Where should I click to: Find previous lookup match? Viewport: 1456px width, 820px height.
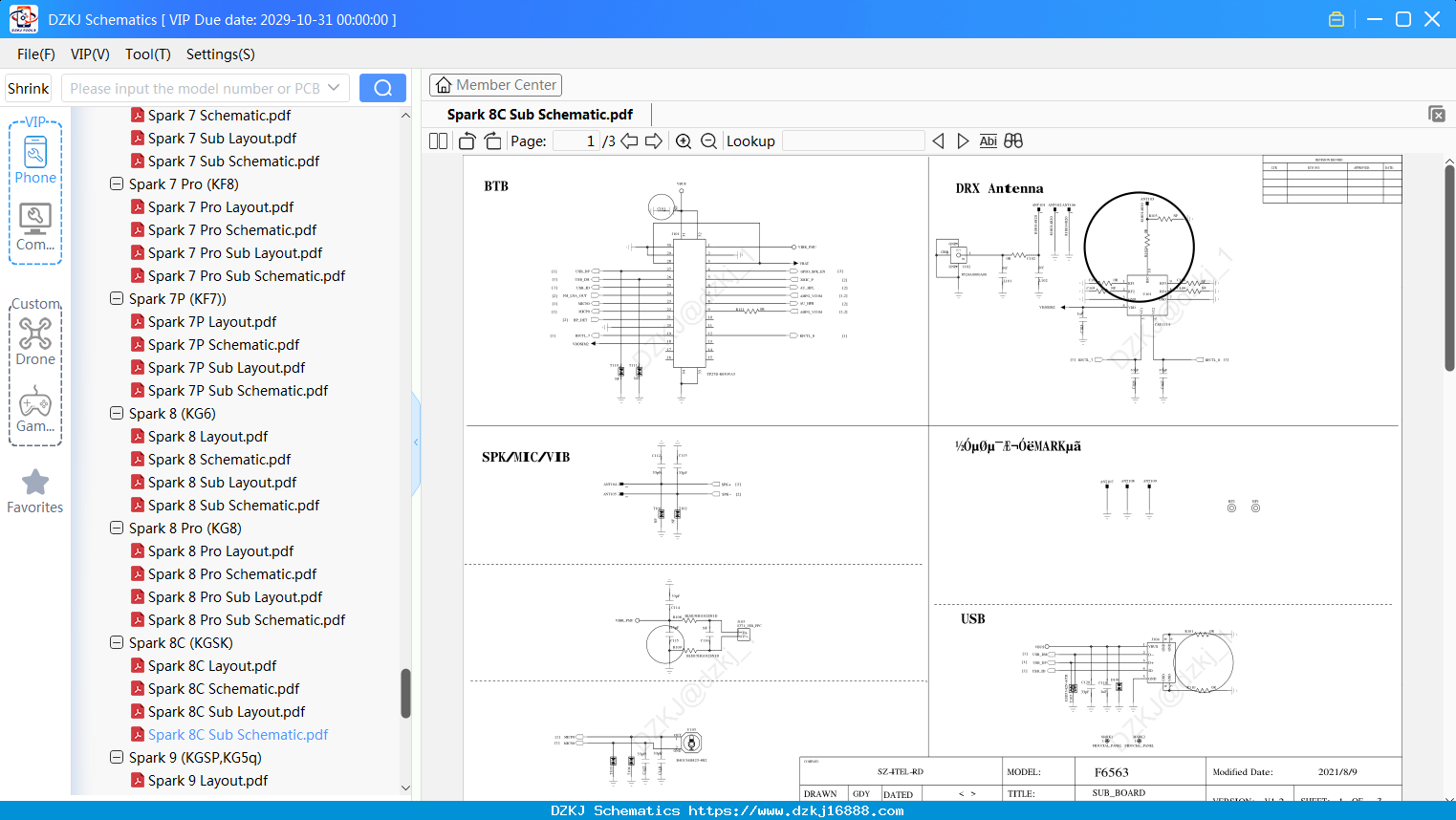point(938,140)
